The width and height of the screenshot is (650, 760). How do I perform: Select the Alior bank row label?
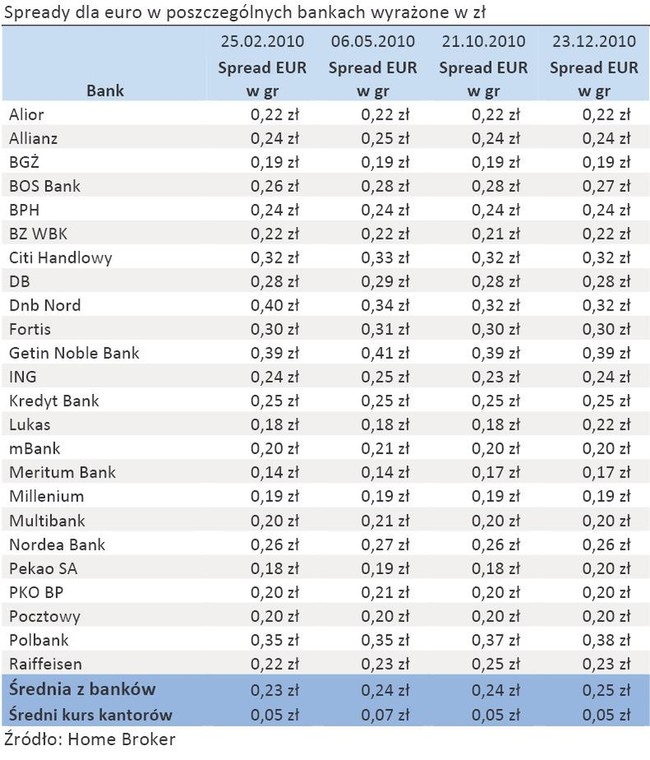[27, 114]
